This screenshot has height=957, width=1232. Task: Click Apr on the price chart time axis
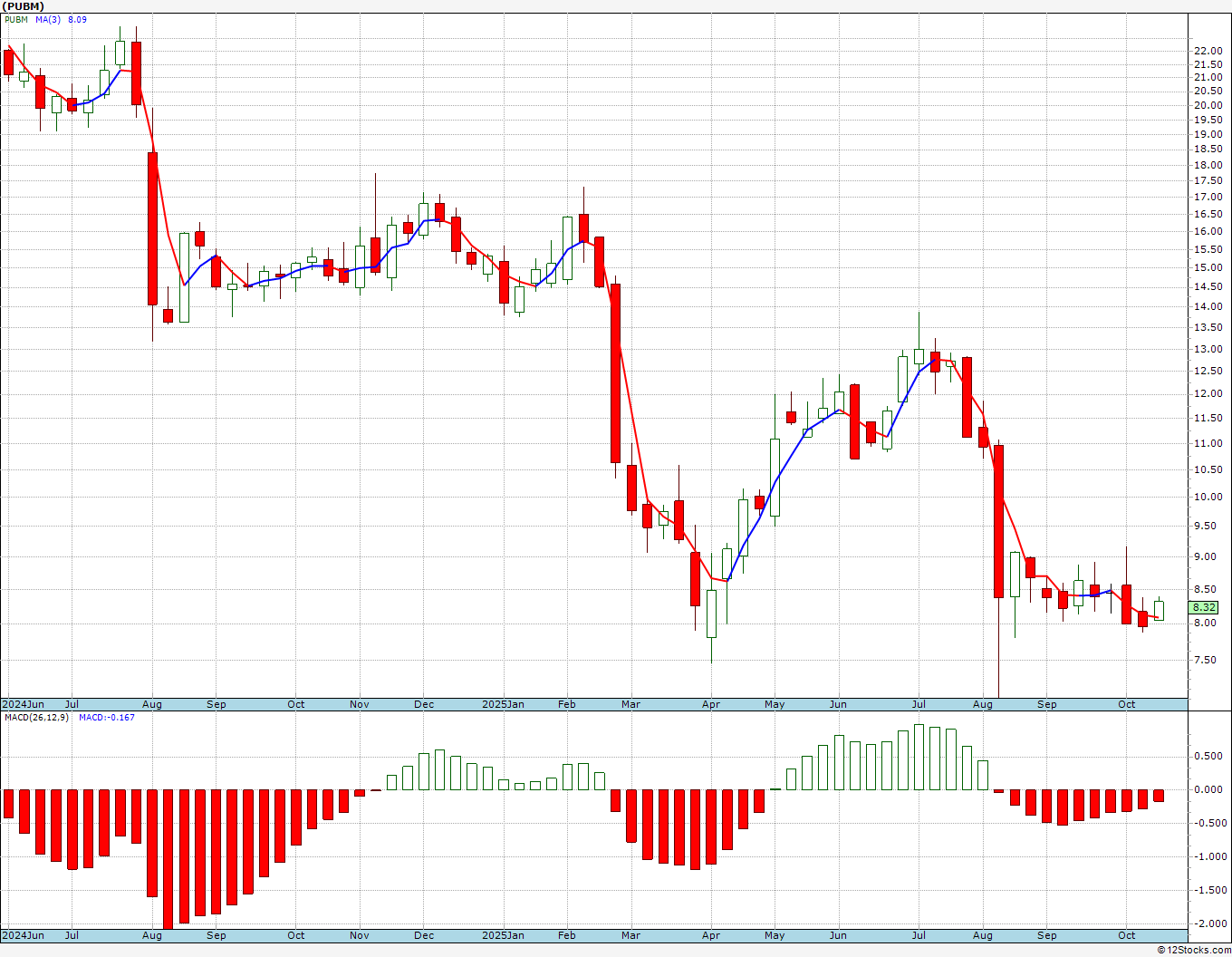point(711,704)
